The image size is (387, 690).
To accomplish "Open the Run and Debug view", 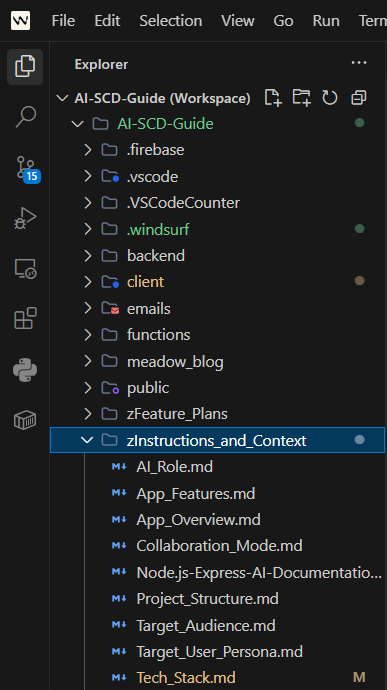I will point(25,218).
